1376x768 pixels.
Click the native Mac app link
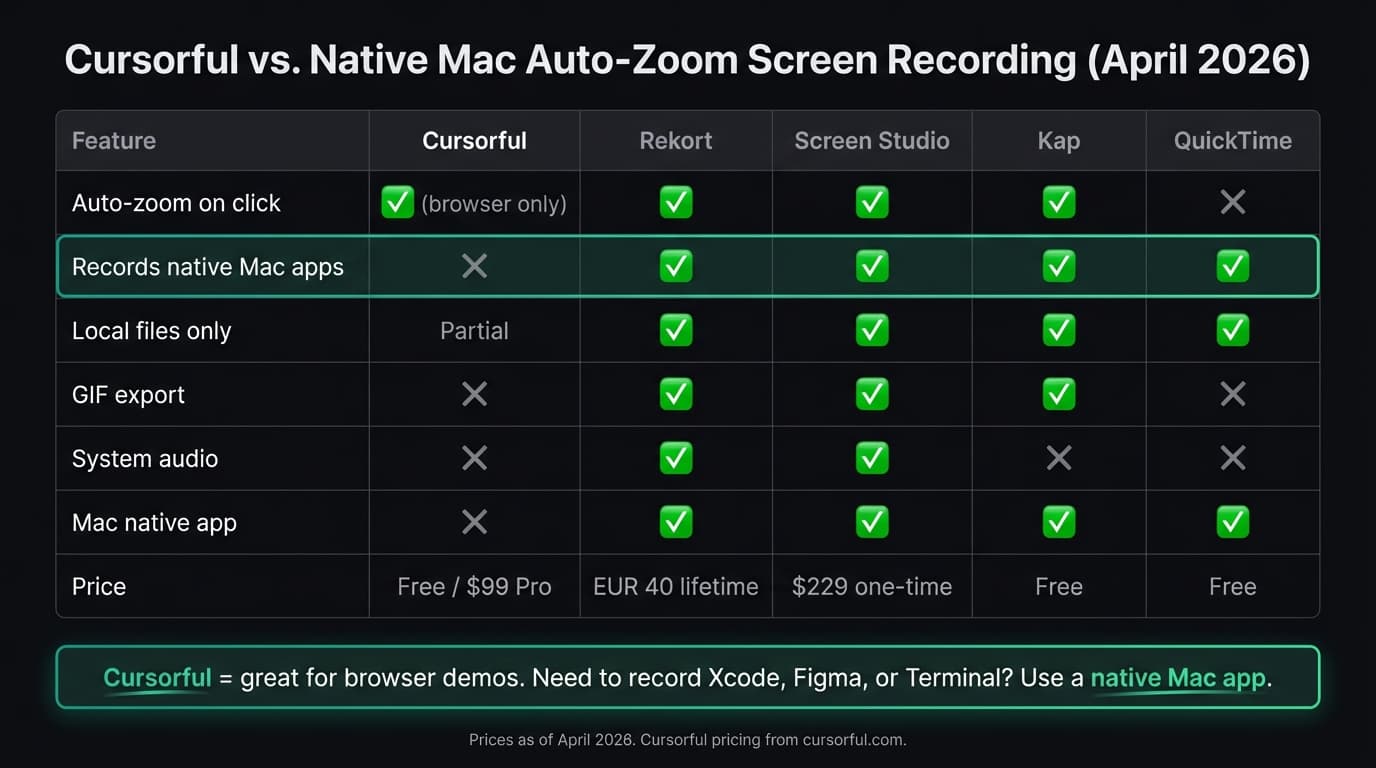point(1177,678)
